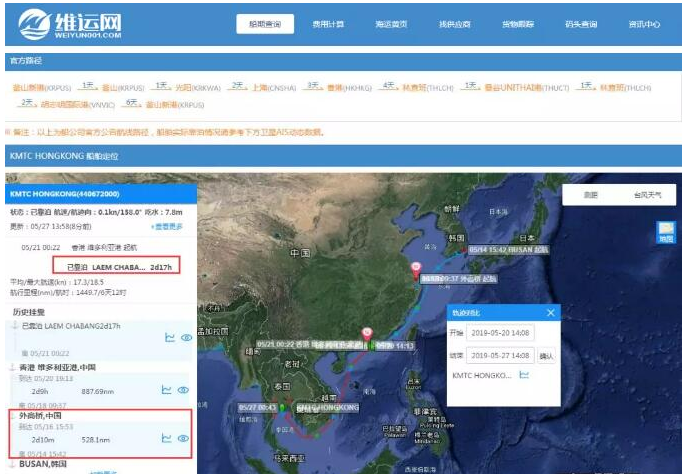Click the 887.69nm distance value

98,391
